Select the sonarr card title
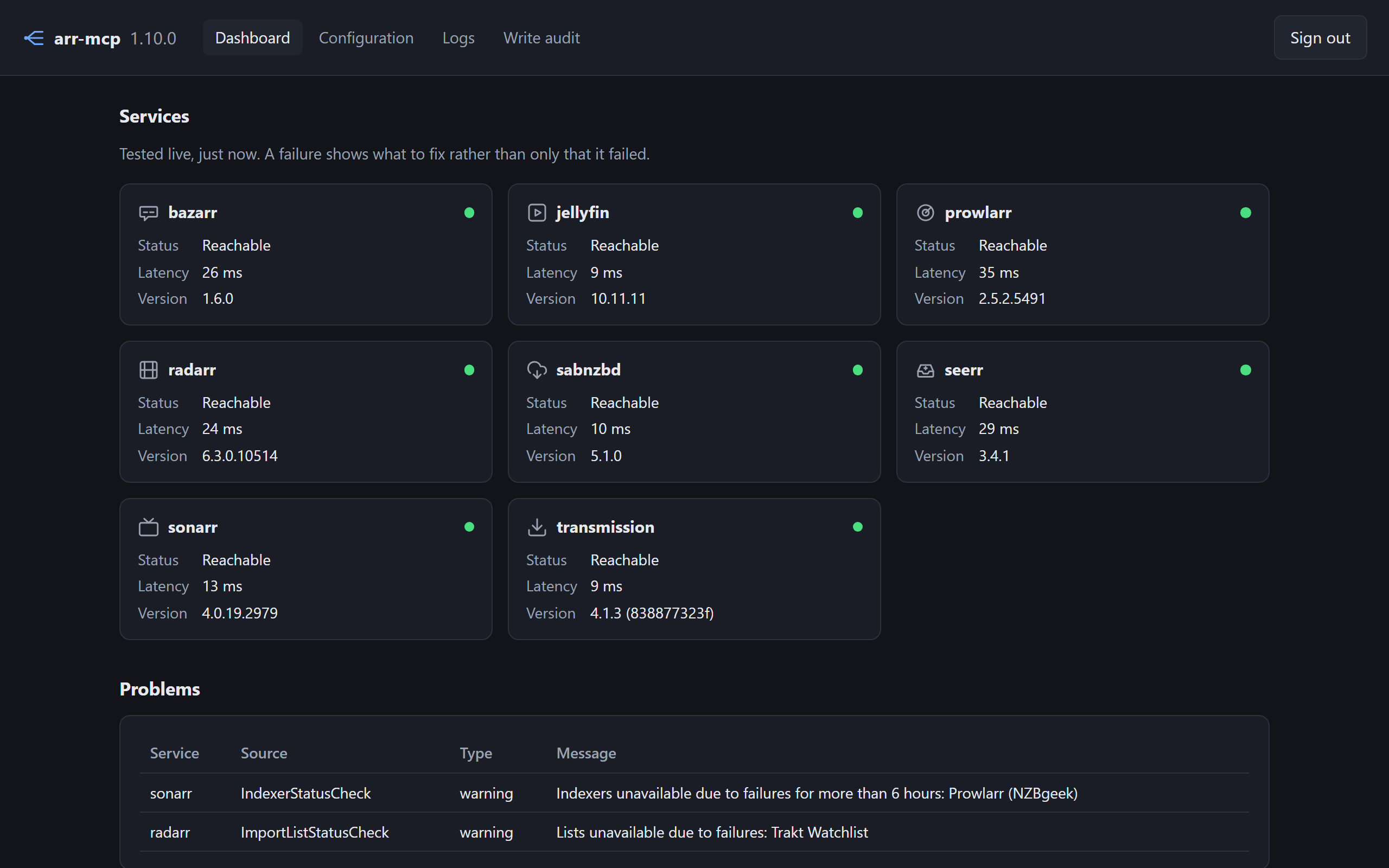 [x=192, y=527]
